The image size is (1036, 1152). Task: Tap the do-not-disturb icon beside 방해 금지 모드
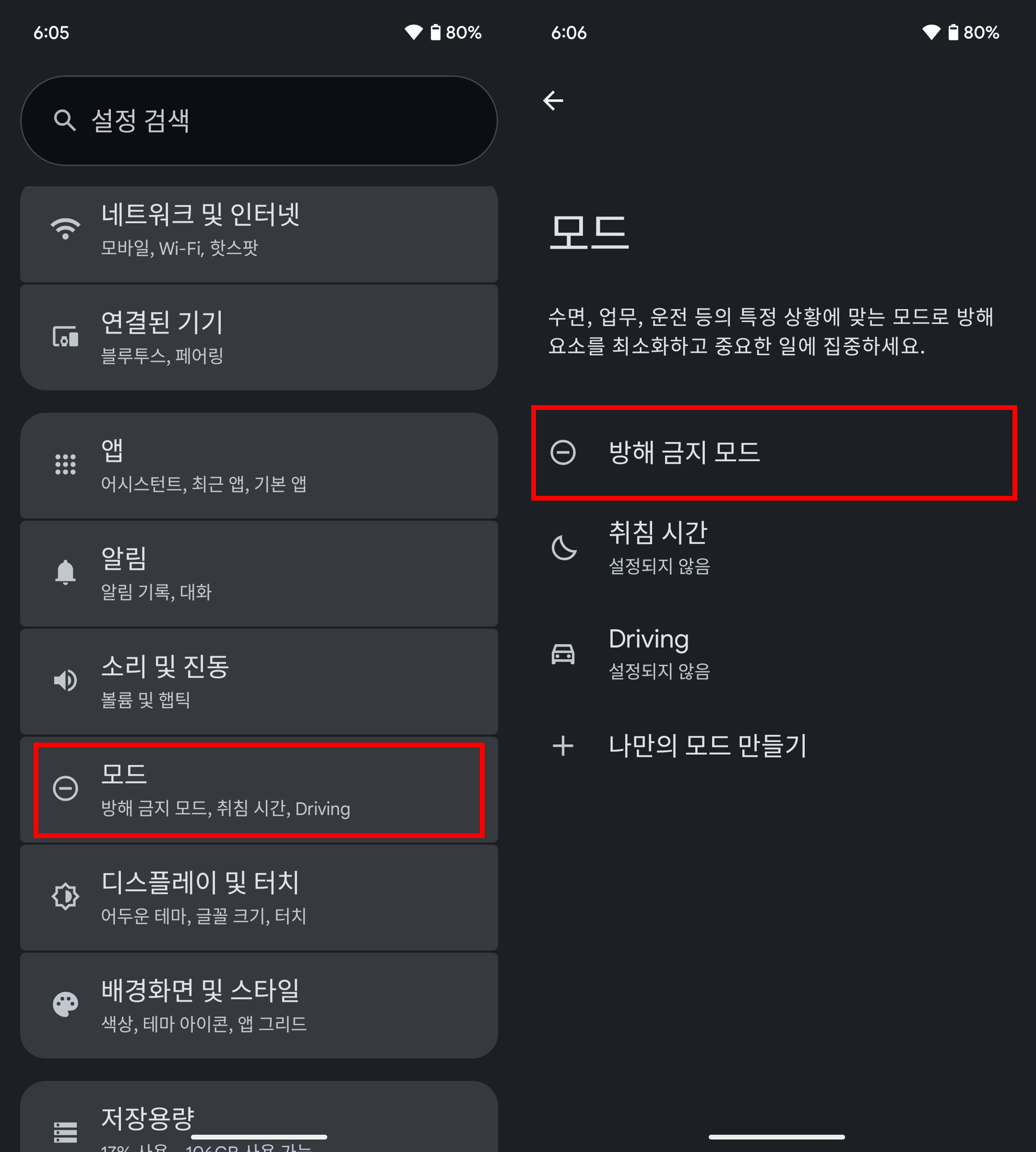563,453
